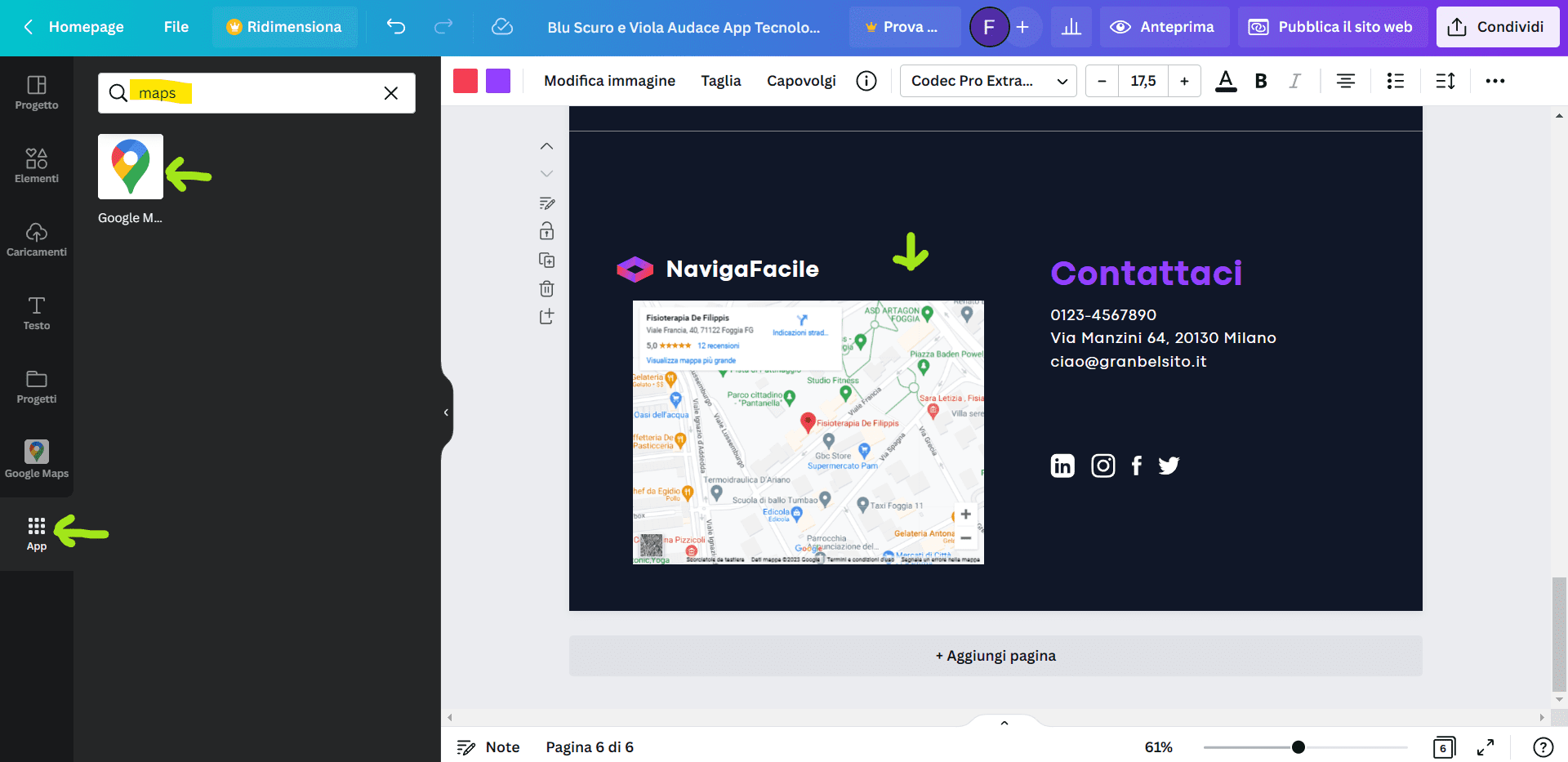The image size is (1568, 762).
Task: Open the Ridimensiona resize option
Action: pos(284,27)
